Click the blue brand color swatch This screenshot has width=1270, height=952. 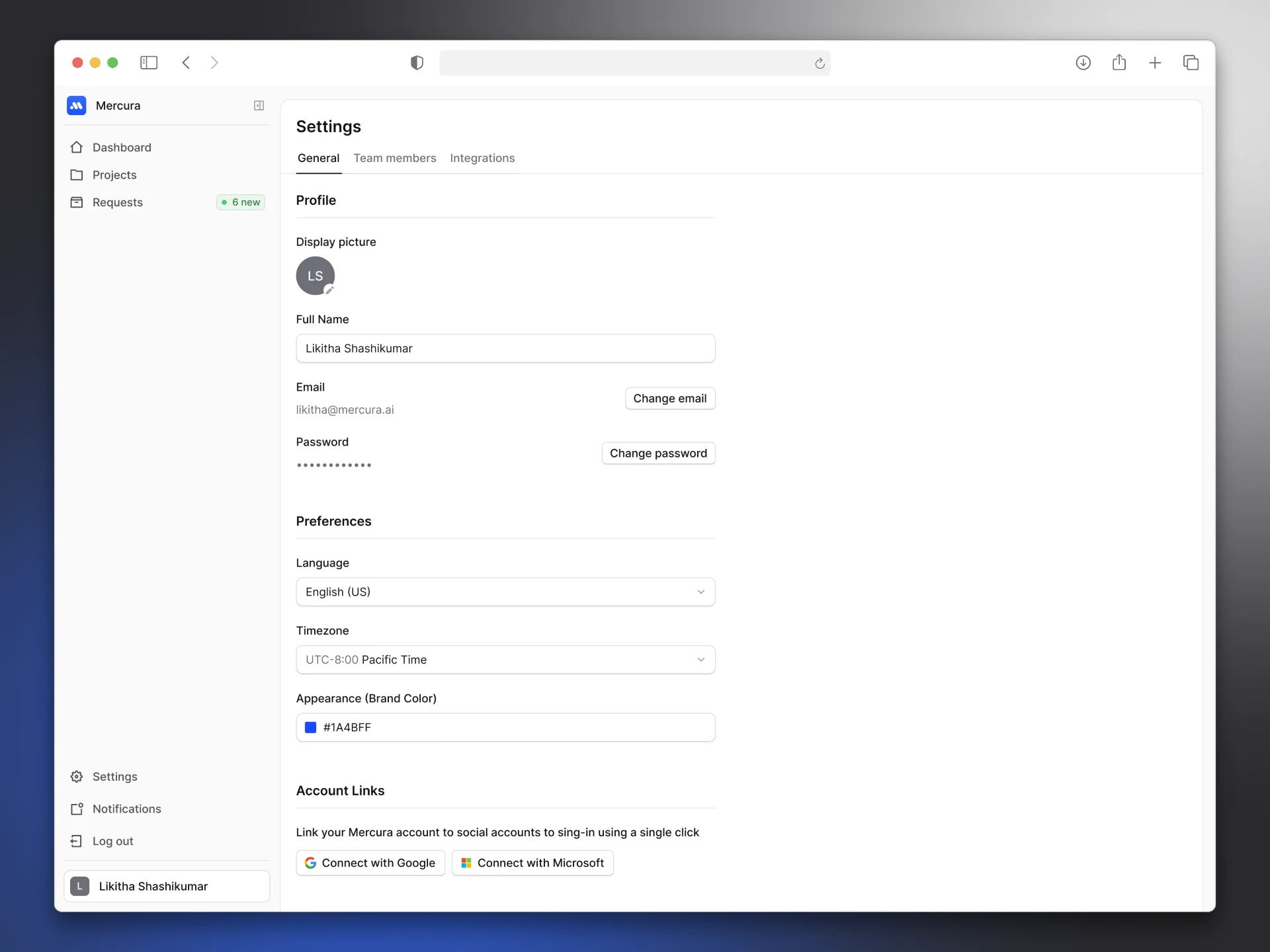(x=310, y=727)
